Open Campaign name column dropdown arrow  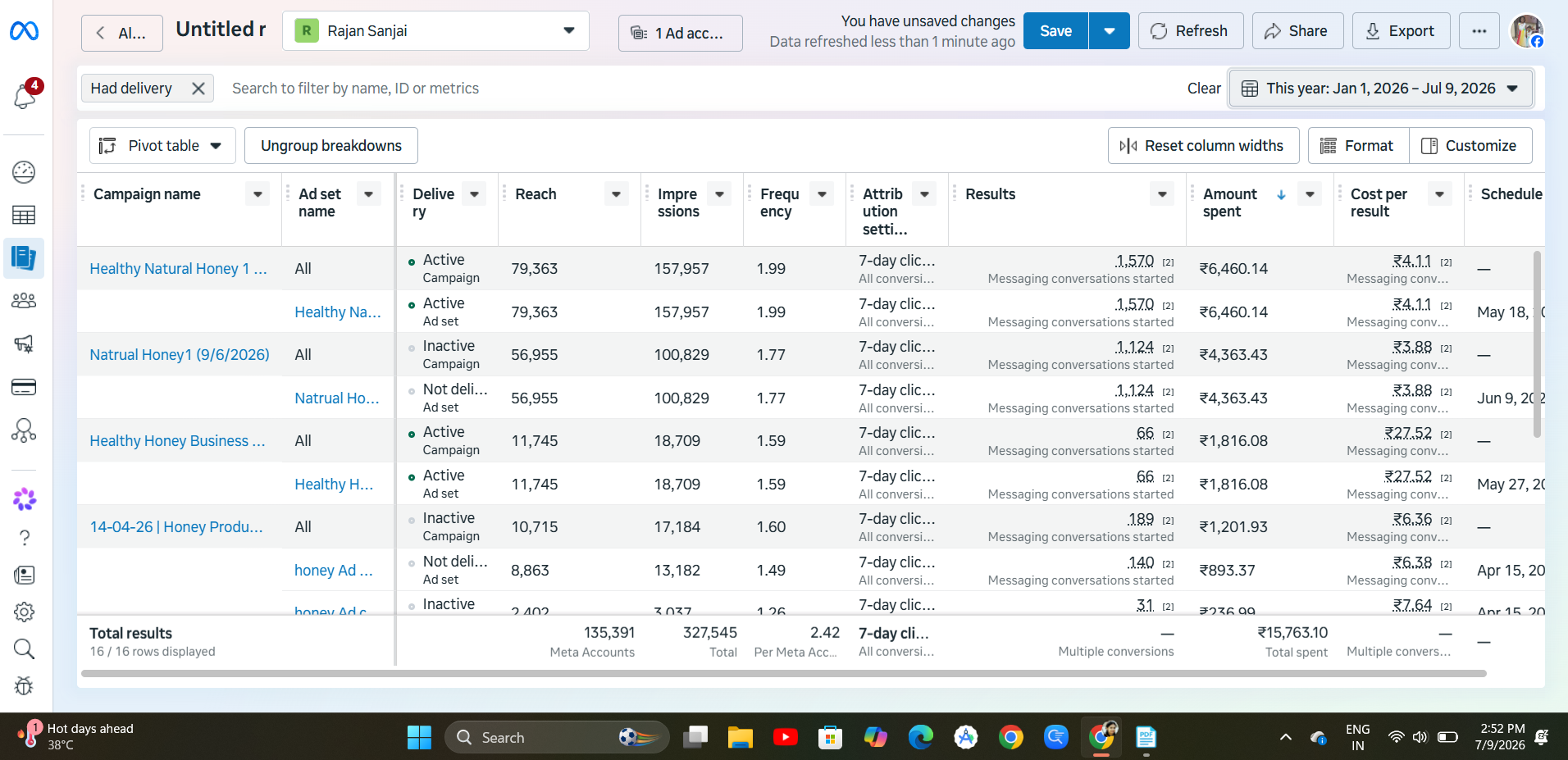[258, 194]
